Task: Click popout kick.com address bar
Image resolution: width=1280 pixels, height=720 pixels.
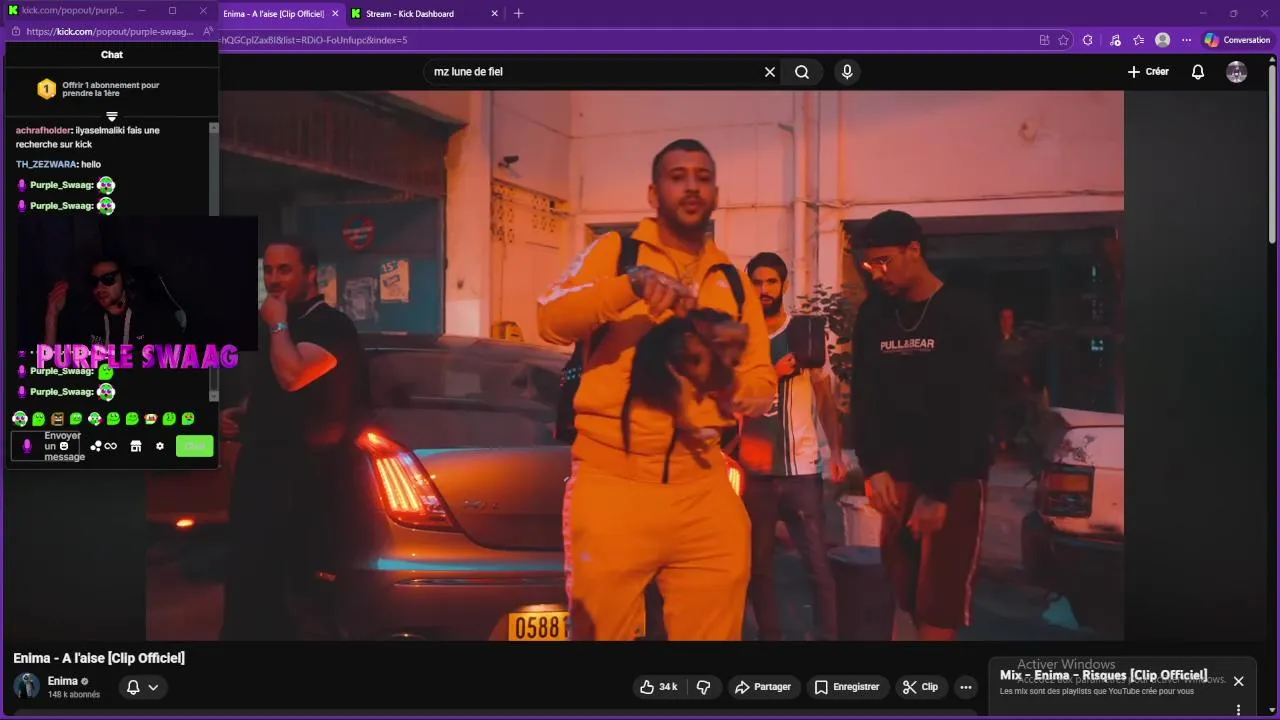Action: coord(110,31)
